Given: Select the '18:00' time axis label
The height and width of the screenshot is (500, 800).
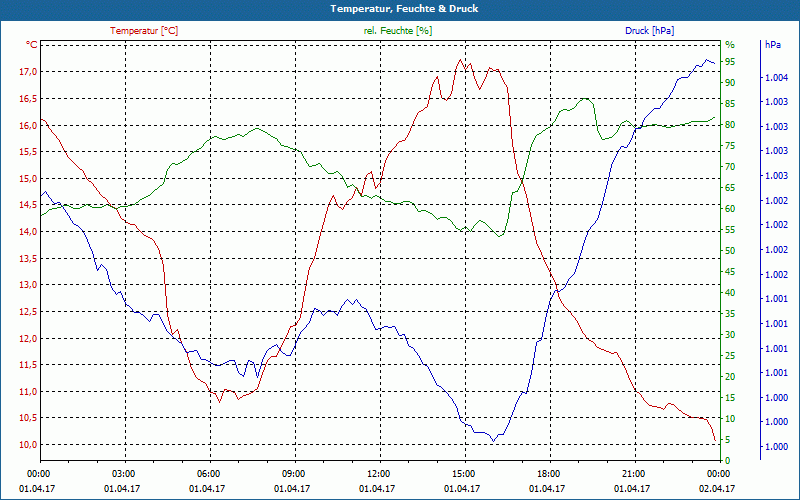Looking at the screenshot, I should click(550, 473).
